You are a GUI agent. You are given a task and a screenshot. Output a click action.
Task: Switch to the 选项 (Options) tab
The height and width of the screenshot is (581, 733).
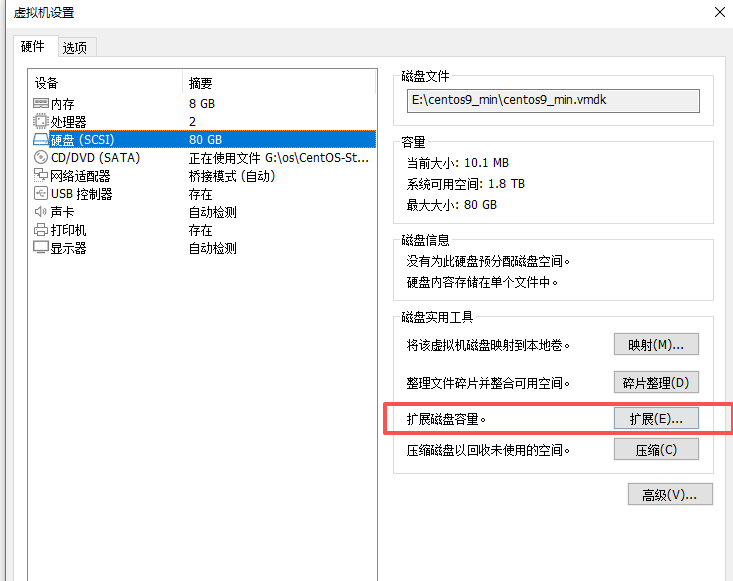[75, 48]
